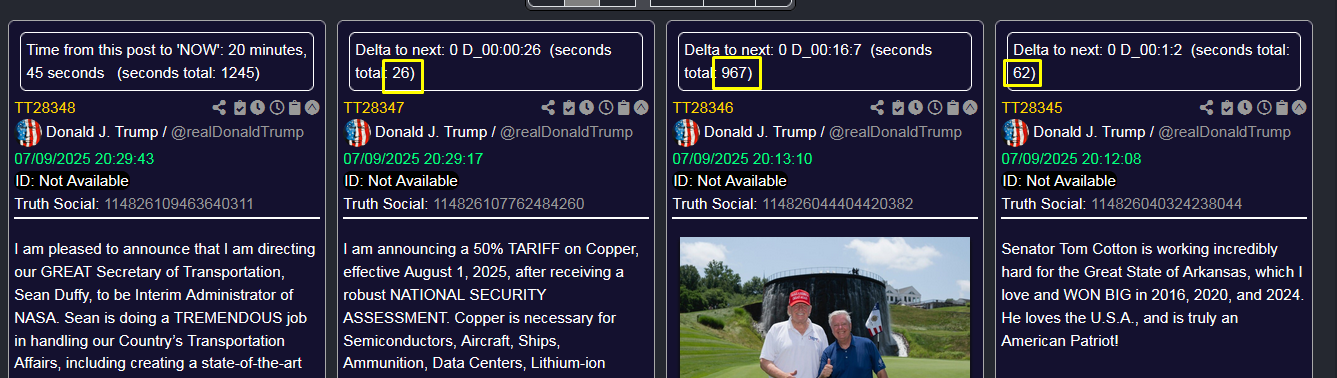
Task: Collapse post TT28348 with chevron-up icon
Action: click(x=312, y=108)
